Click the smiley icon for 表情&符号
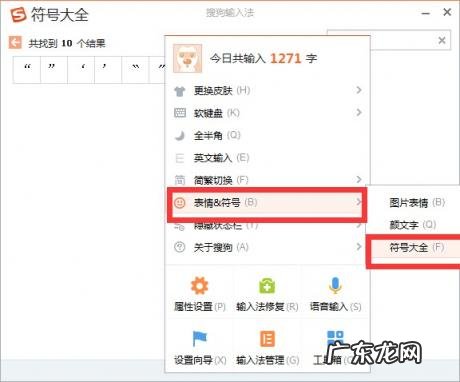This screenshot has height=382, width=460. (180, 202)
